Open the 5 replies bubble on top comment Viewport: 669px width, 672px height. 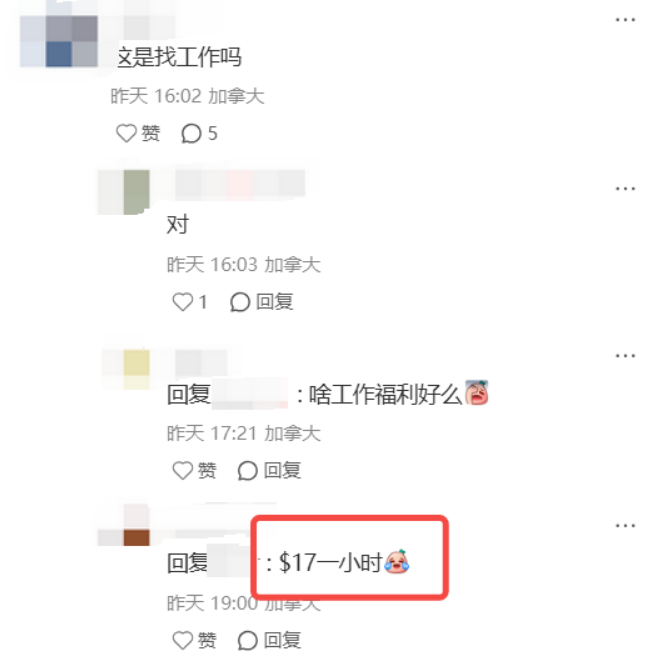tap(199, 133)
